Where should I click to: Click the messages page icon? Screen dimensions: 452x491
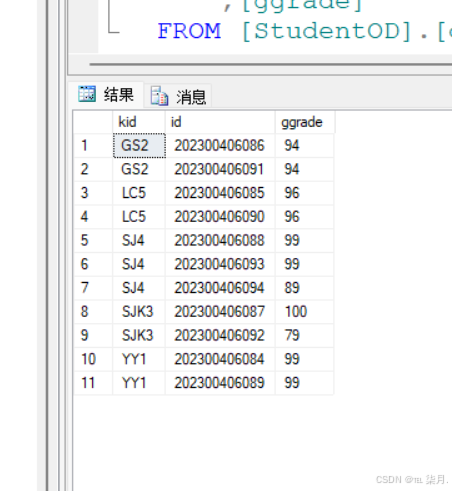coord(159,96)
